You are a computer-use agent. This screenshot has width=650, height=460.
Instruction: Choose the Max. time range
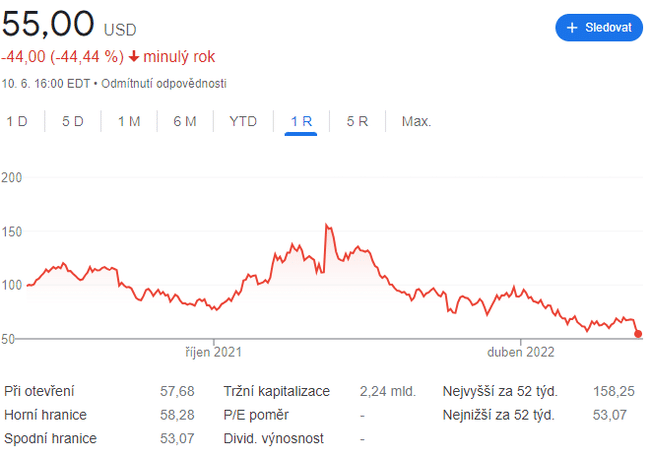pos(416,122)
